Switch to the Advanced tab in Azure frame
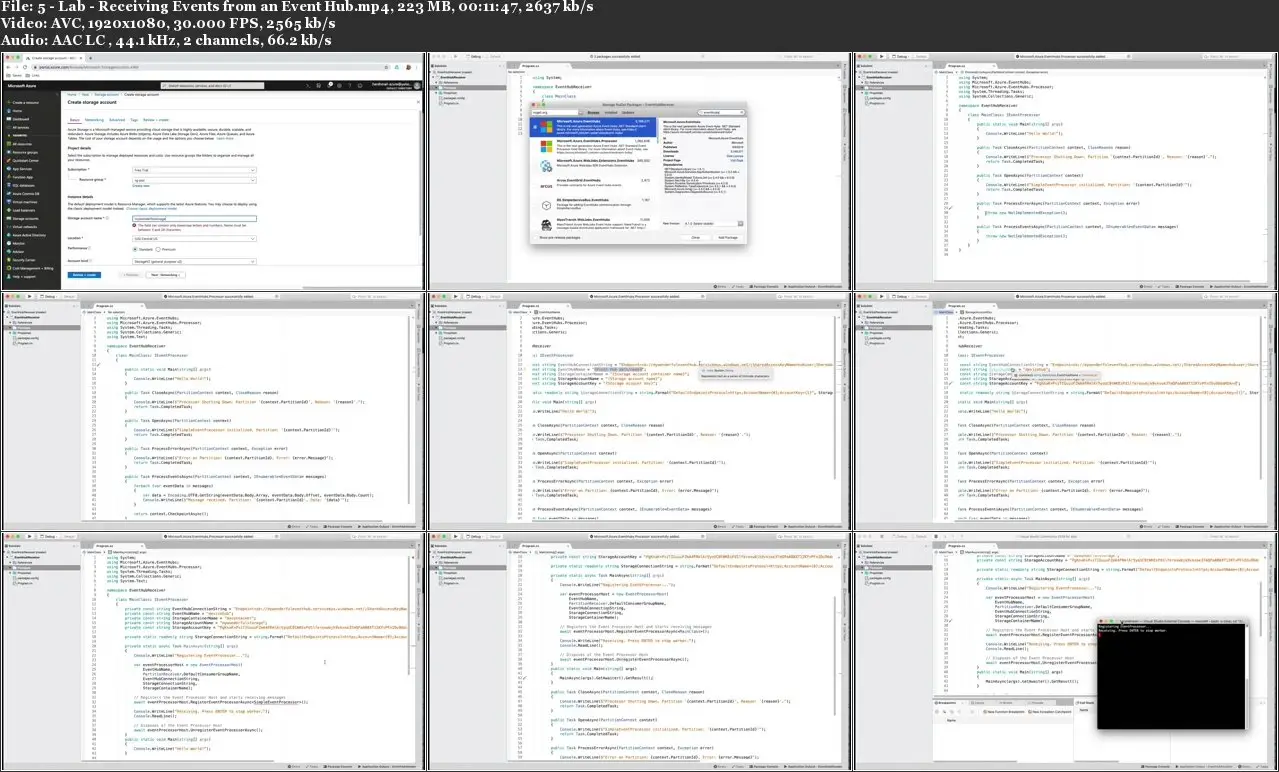The height and width of the screenshot is (772, 1279). point(117,120)
